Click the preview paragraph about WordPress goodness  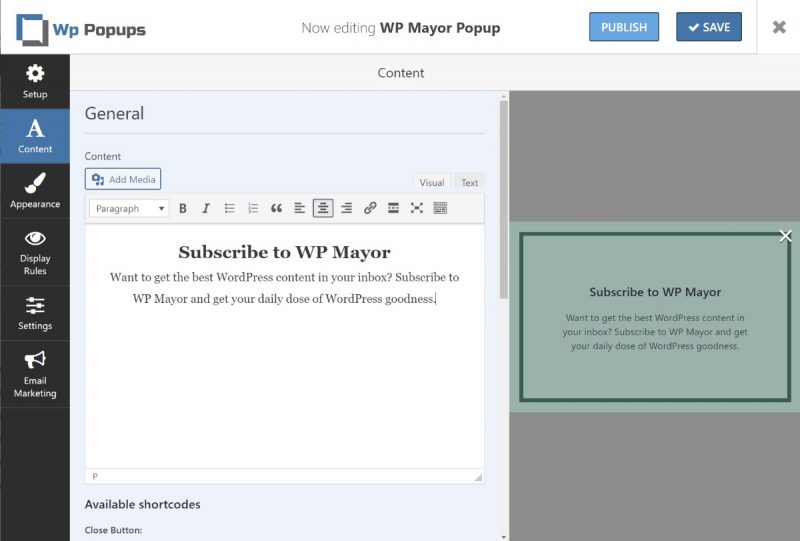click(655, 332)
